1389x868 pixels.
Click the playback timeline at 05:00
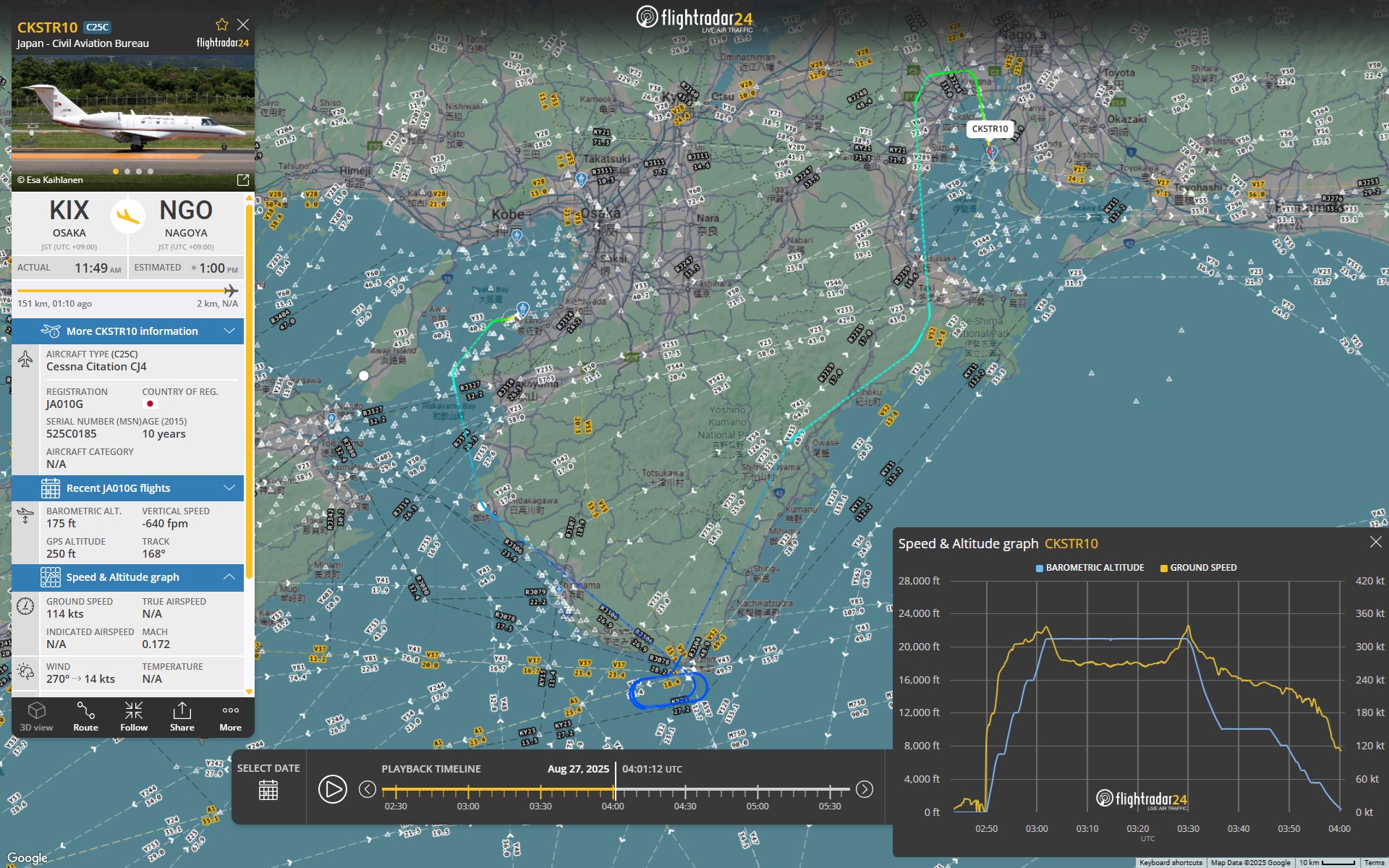pos(757,790)
